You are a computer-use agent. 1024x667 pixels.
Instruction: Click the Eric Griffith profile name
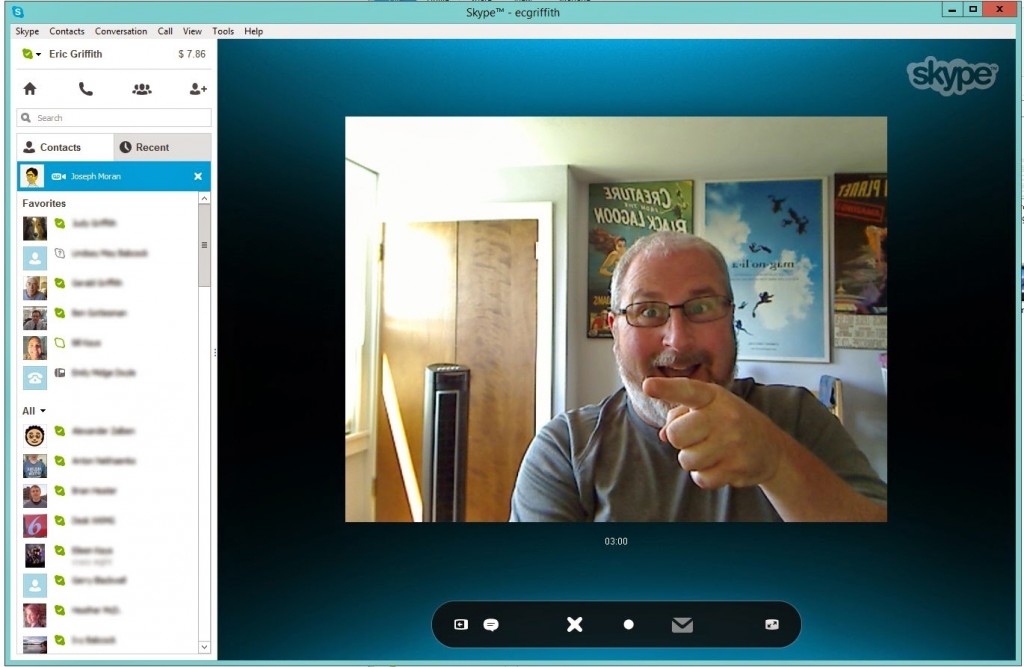point(76,54)
